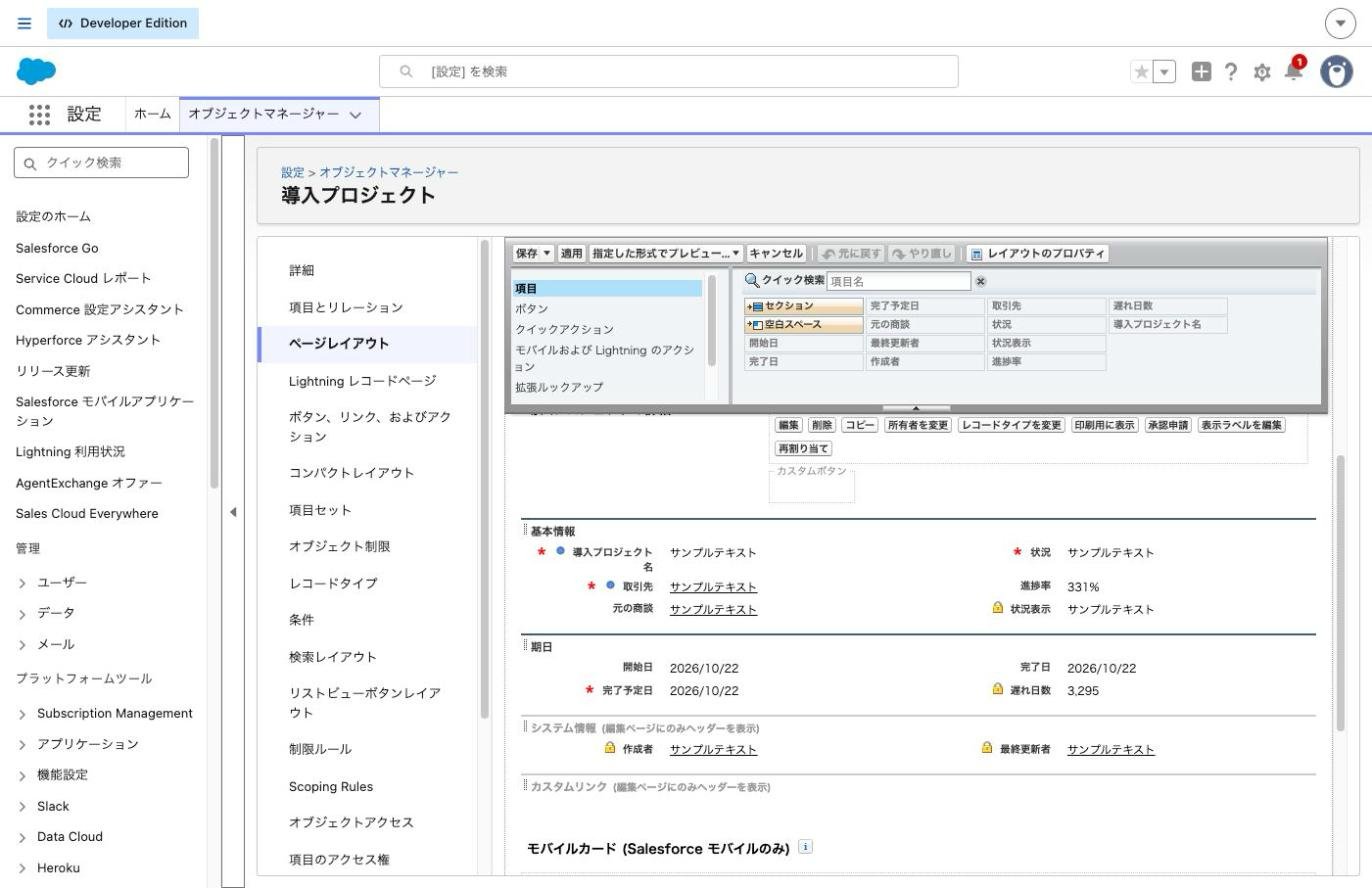
Task: Click the Mobile Card info icon
Action: [x=805, y=847]
